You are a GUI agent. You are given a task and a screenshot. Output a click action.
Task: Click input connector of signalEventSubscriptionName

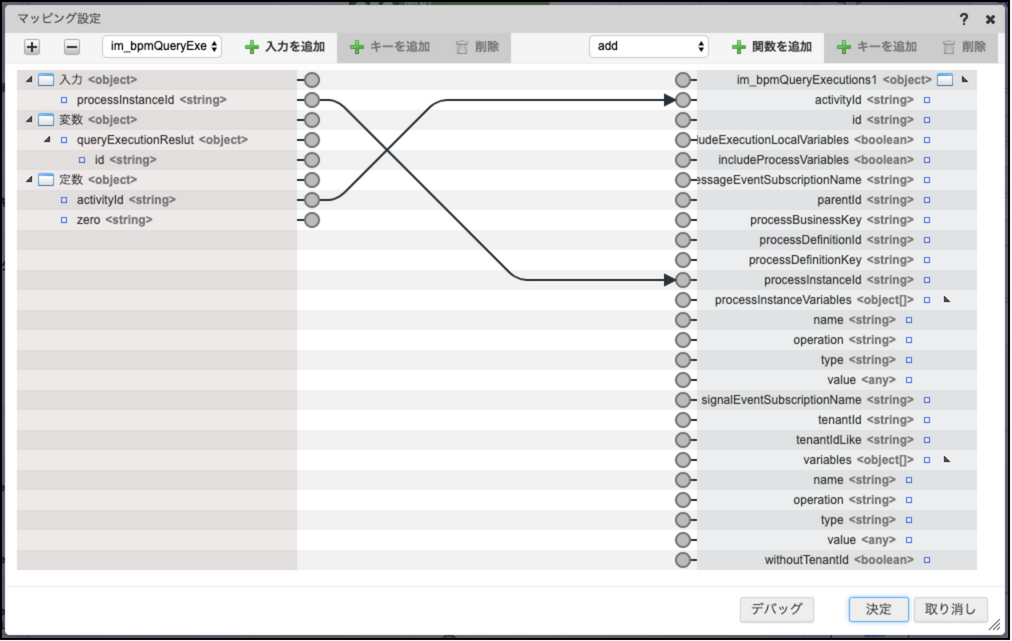(683, 400)
